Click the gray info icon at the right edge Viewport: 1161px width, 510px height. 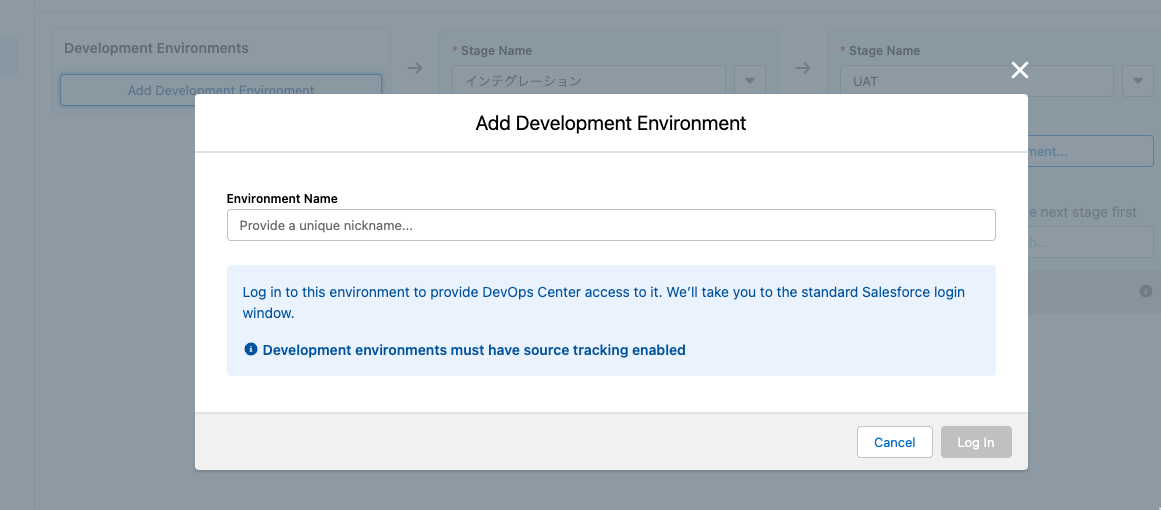pos(1146,291)
